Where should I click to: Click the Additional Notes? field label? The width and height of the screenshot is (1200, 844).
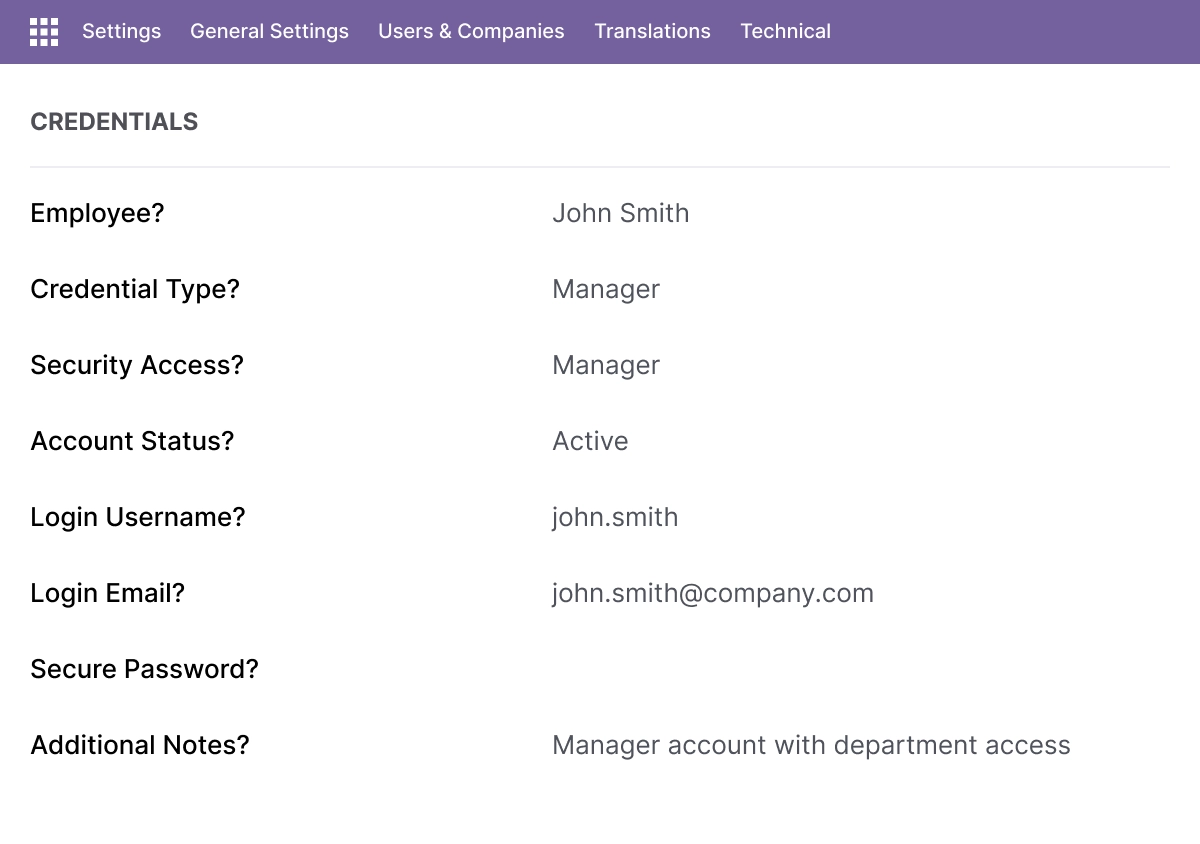pyautogui.click(x=140, y=745)
